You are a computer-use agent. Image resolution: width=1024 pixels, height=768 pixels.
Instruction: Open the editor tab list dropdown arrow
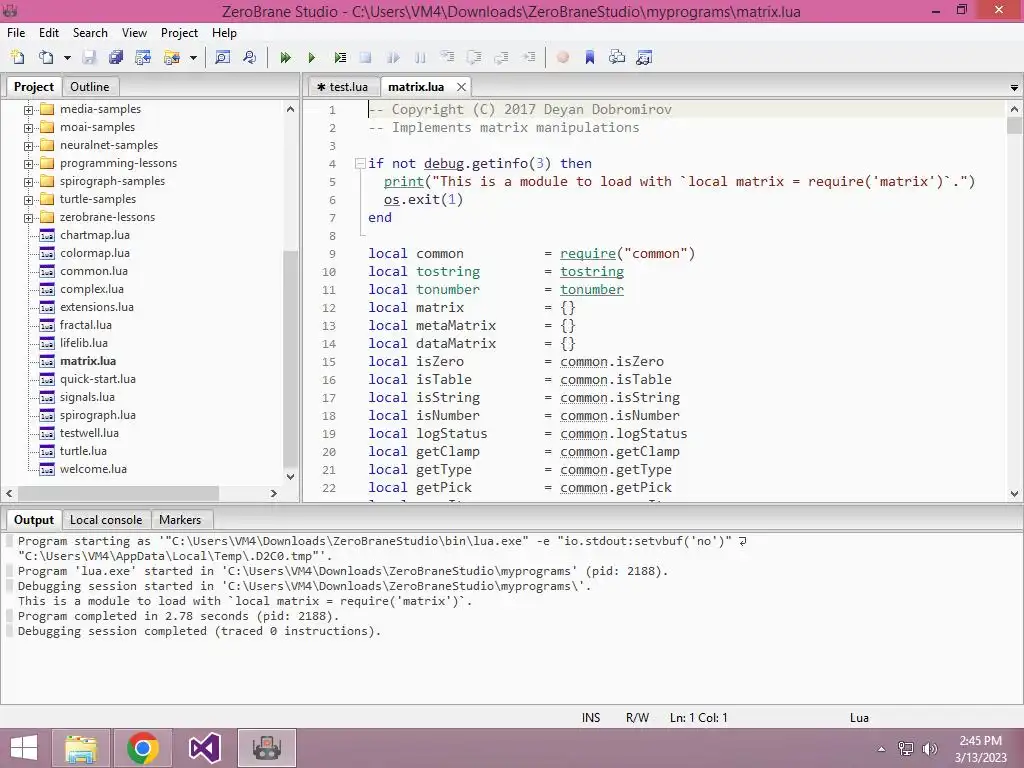[1014, 88]
